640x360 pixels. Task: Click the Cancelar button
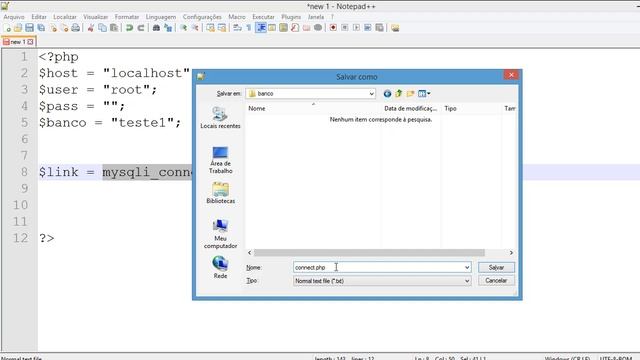(496, 281)
